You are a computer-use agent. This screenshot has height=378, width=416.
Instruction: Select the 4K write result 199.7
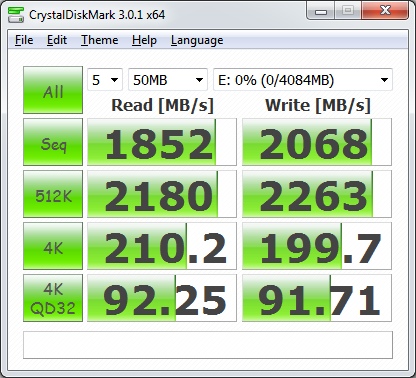point(317,246)
